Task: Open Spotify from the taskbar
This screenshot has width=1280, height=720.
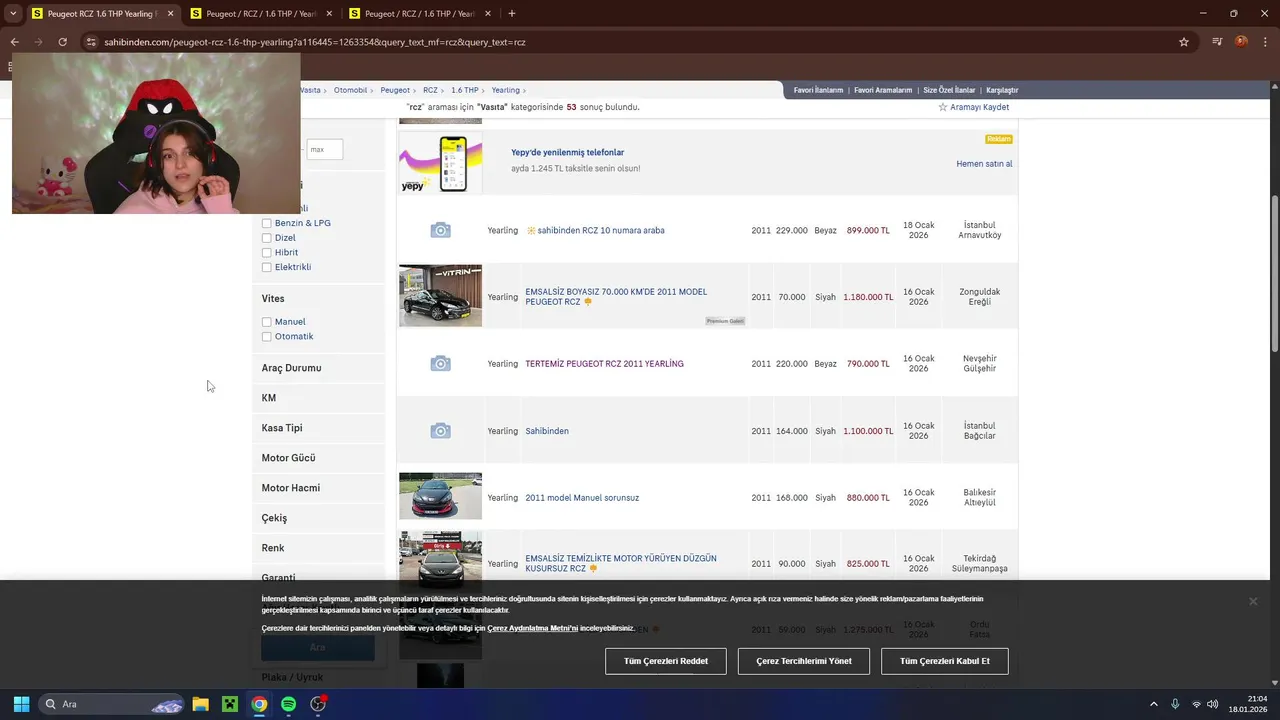Action: point(289,704)
